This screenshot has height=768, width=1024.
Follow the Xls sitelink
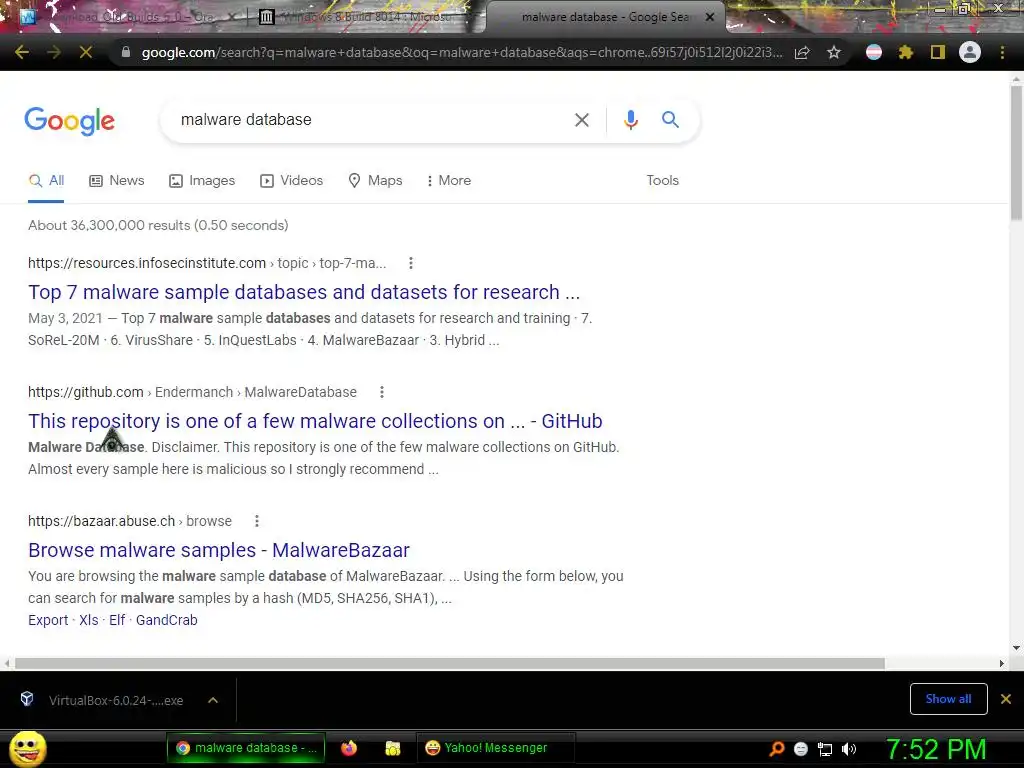coord(89,620)
